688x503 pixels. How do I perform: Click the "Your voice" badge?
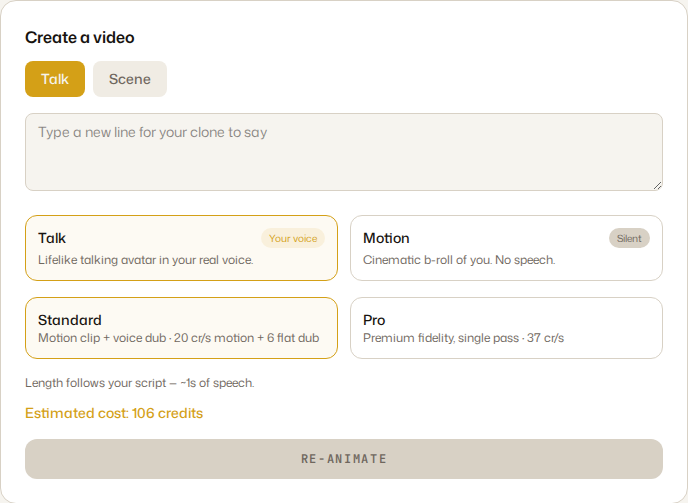pyautogui.click(x=293, y=238)
